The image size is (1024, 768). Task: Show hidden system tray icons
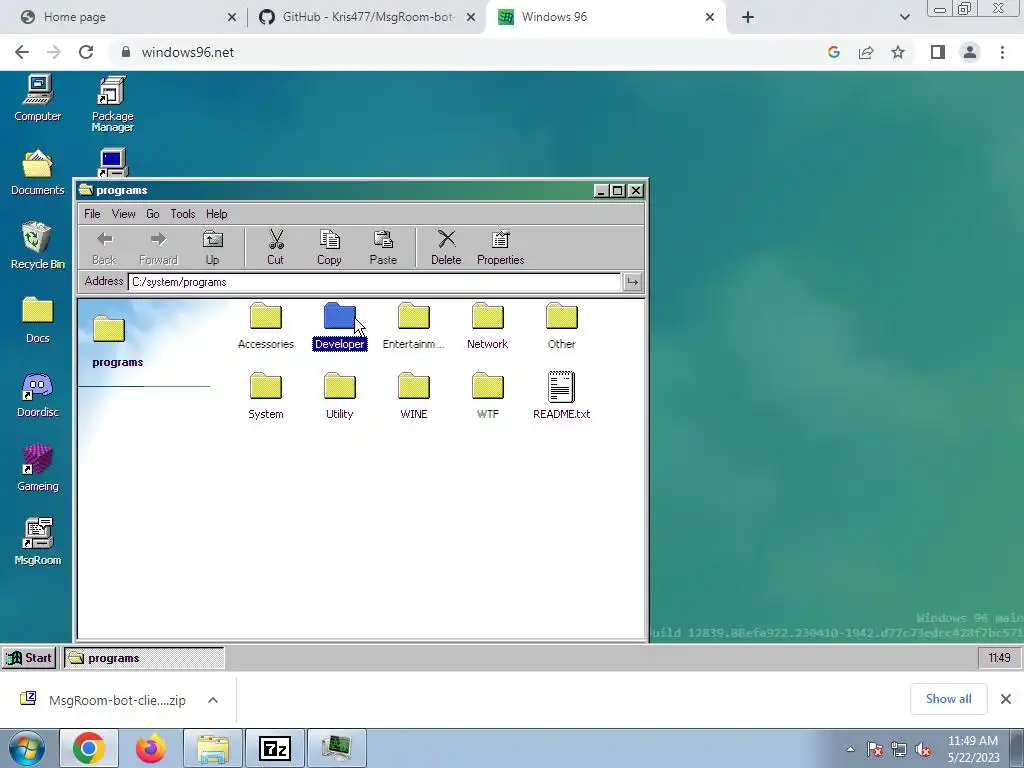pos(850,749)
